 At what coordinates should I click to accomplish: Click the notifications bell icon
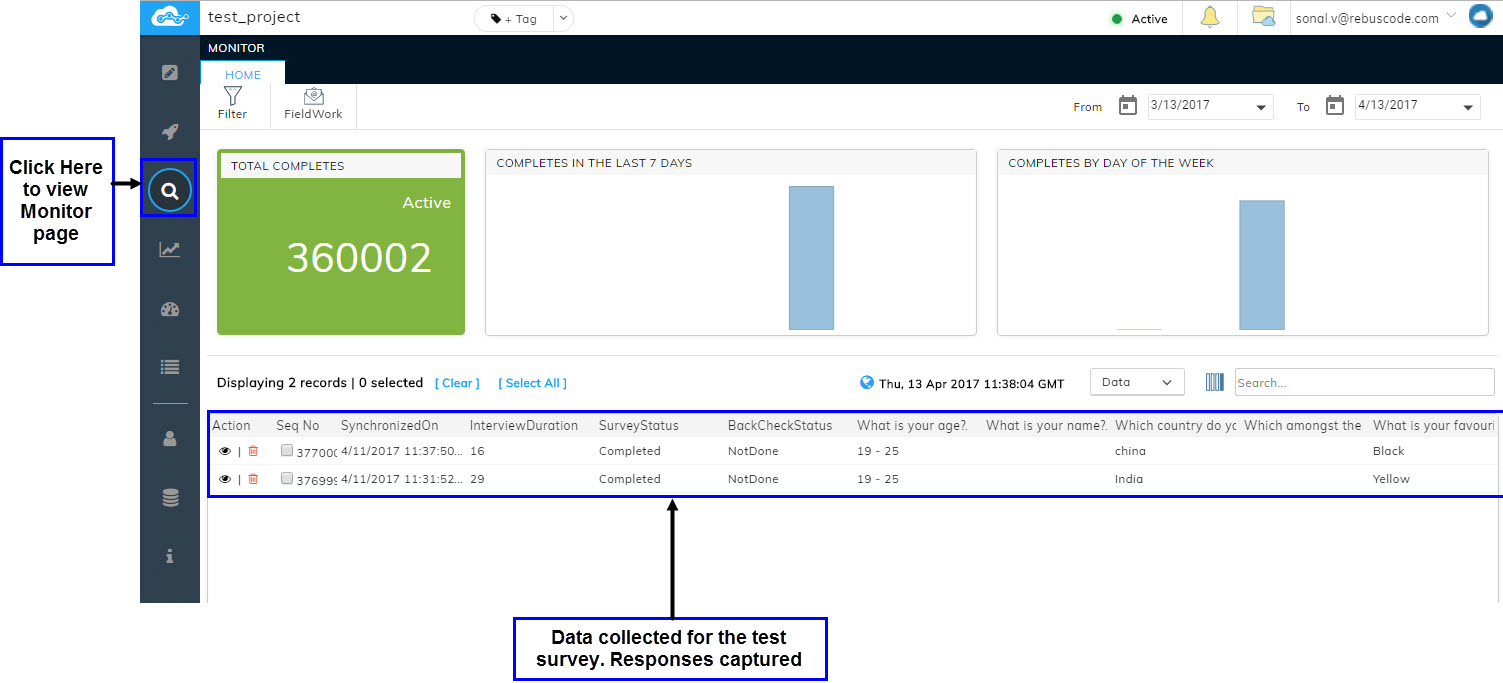click(x=1210, y=17)
